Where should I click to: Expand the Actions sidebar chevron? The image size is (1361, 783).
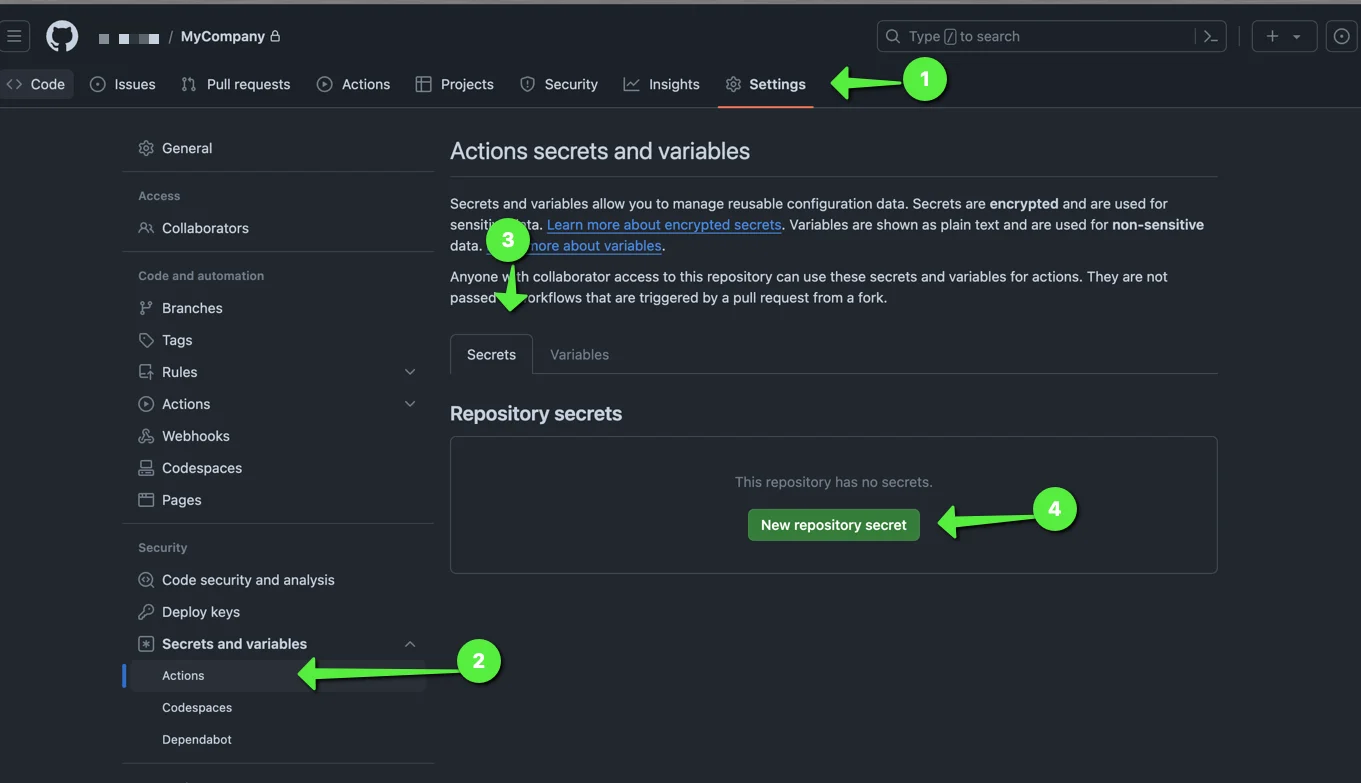[x=410, y=403]
